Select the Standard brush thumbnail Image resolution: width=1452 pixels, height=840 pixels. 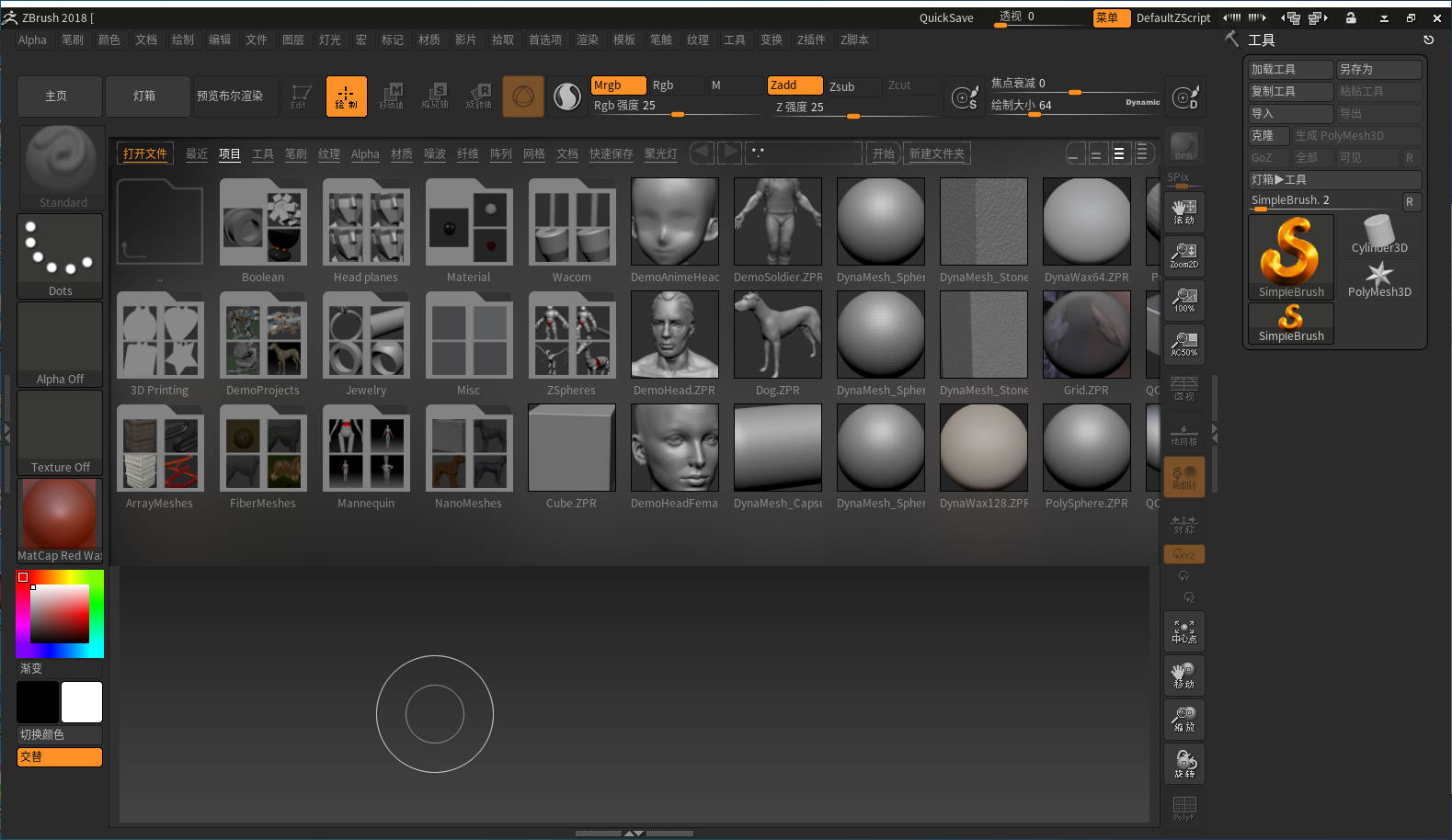61,167
